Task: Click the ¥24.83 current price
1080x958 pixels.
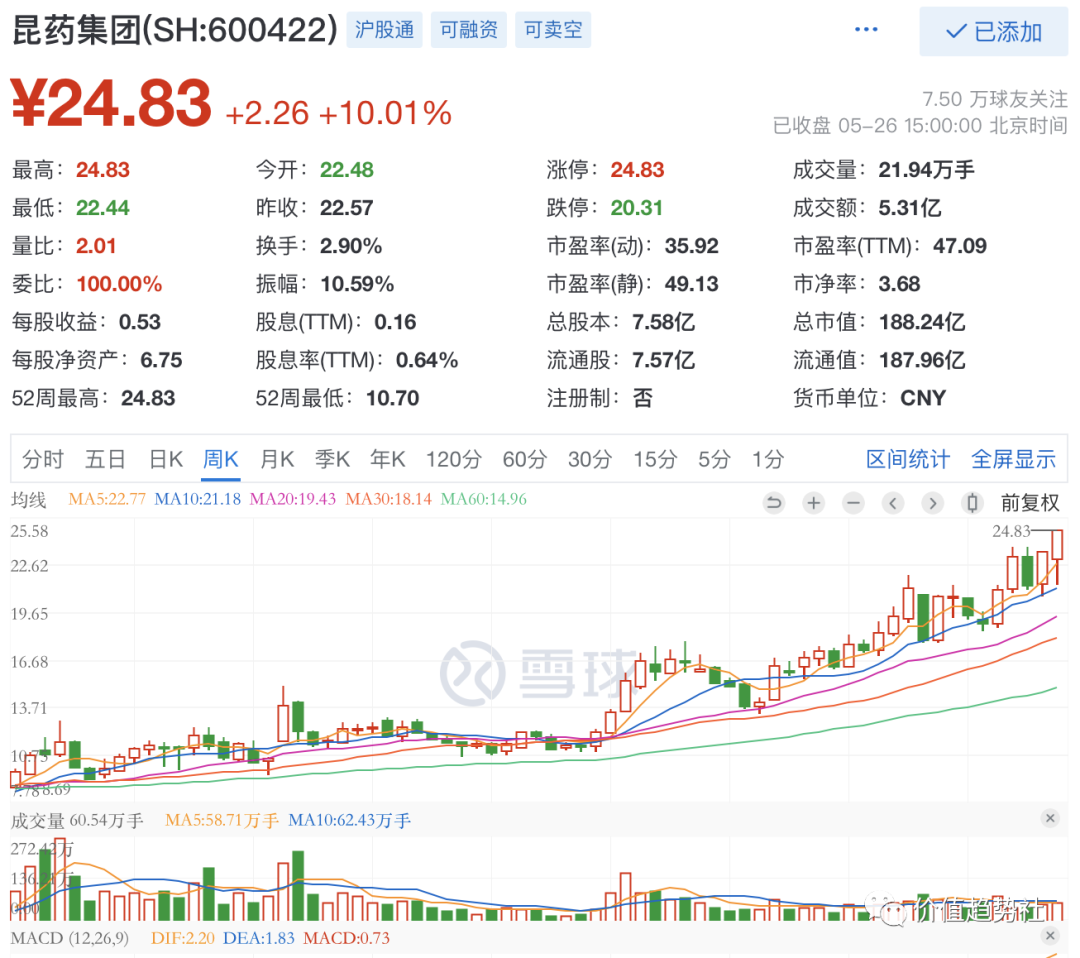Action: 112,103
